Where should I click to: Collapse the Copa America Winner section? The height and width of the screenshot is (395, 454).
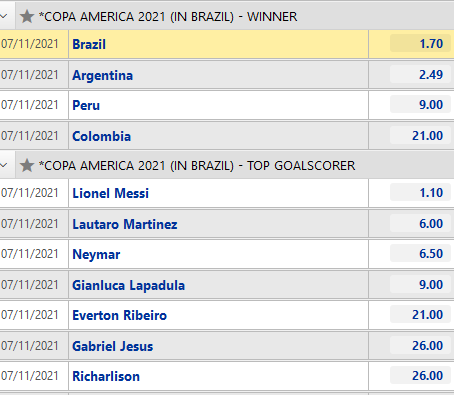point(4,16)
